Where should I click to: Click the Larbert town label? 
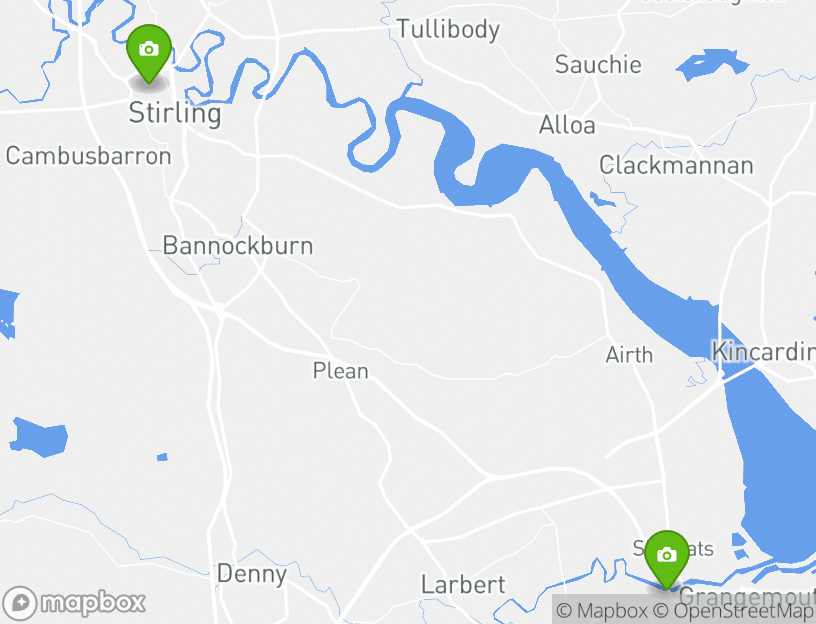point(463,585)
